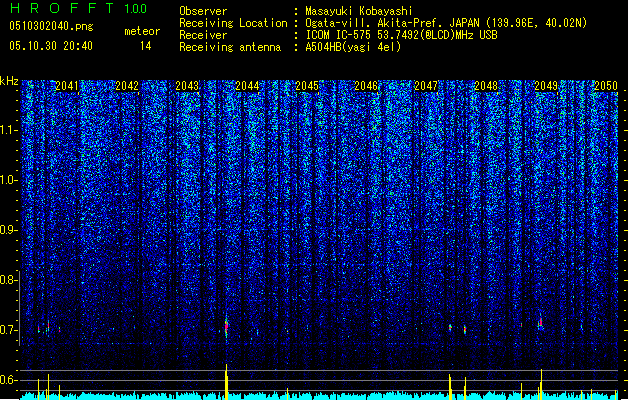Screen dimensions: 629x400
Task: Click the 0.7 kHz axis label
Action: 8,330
